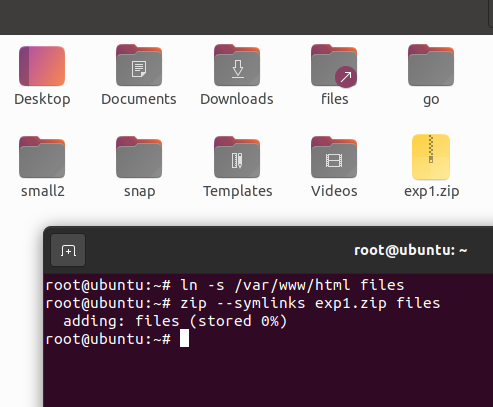Click at the terminal prompt cursor
The height and width of the screenshot is (407, 493).
tap(184, 338)
